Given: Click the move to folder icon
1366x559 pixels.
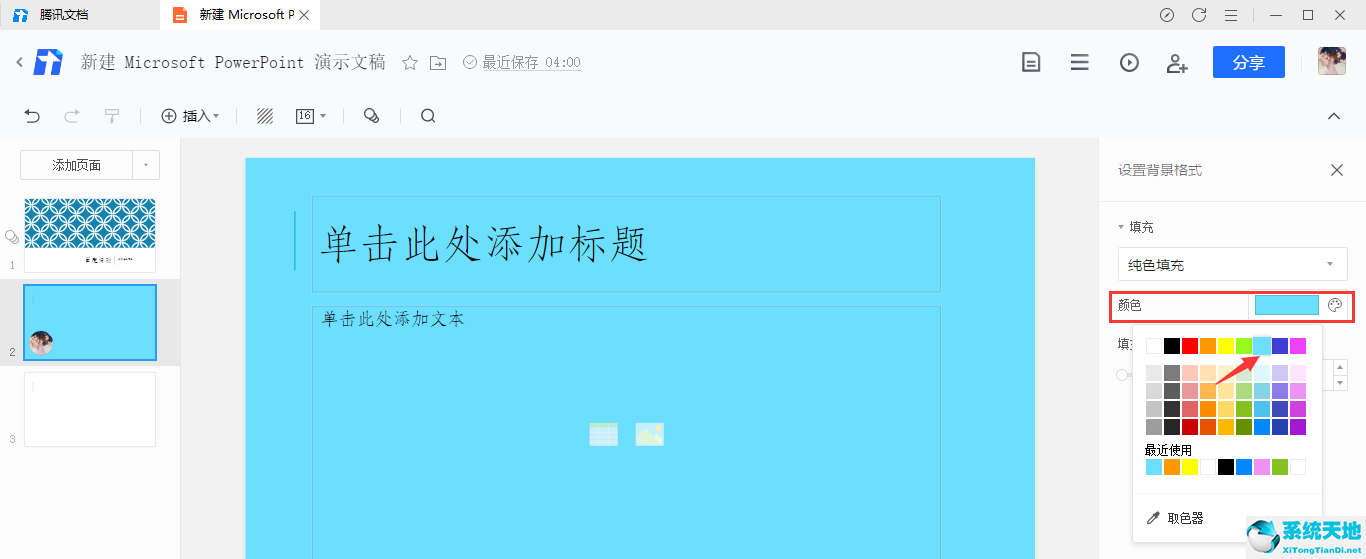Looking at the screenshot, I should click(438, 63).
